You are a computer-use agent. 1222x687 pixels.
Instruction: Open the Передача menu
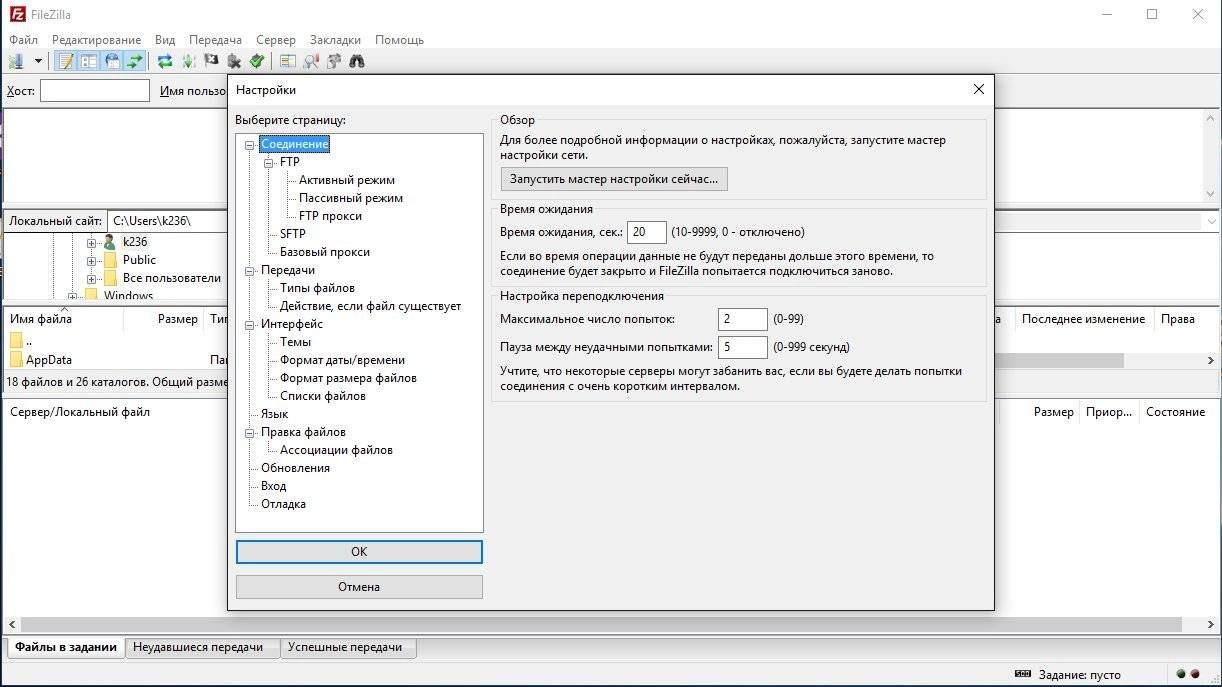click(215, 40)
